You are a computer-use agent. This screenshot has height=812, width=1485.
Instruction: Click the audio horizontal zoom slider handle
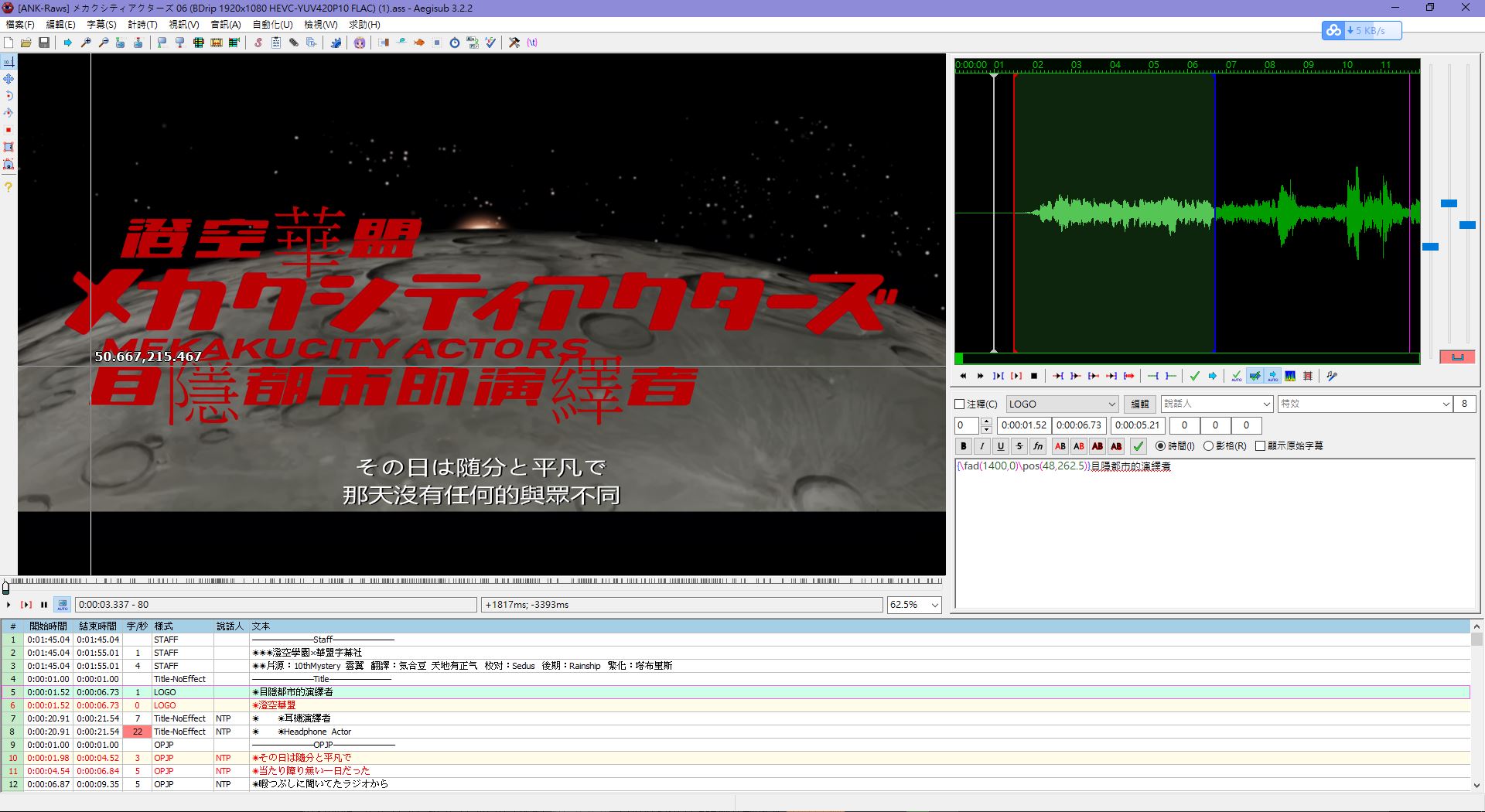point(1430,247)
